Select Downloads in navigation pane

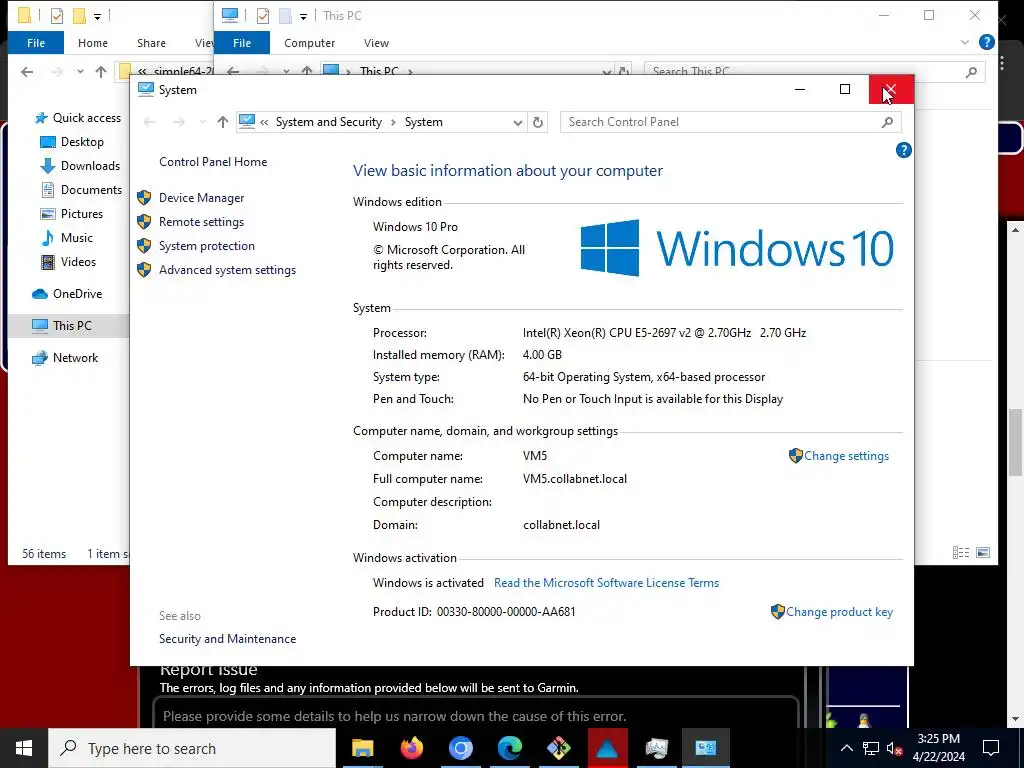coord(90,166)
